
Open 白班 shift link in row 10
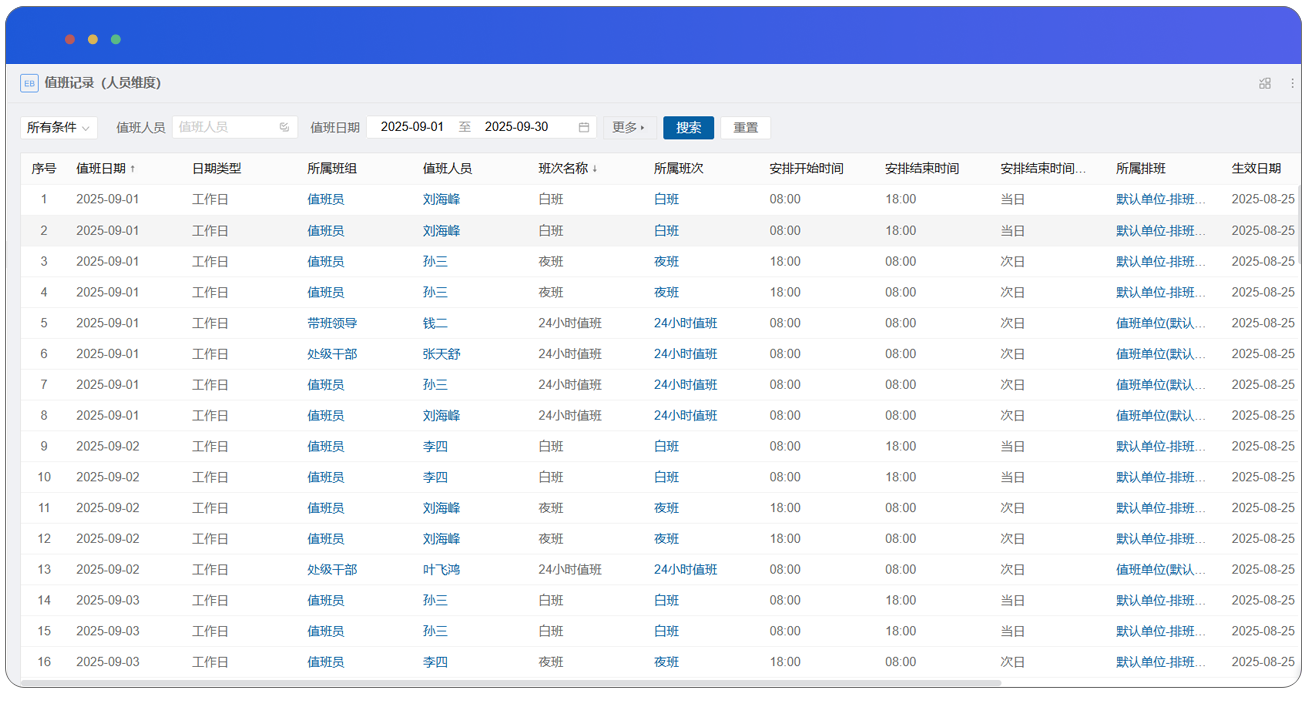666,478
